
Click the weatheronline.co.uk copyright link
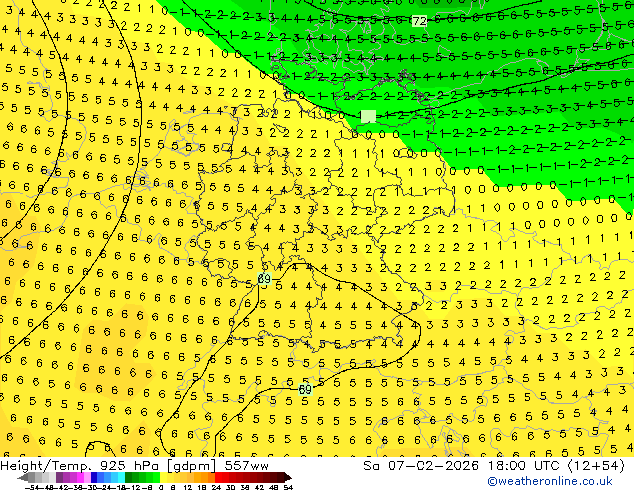click(549, 481)
